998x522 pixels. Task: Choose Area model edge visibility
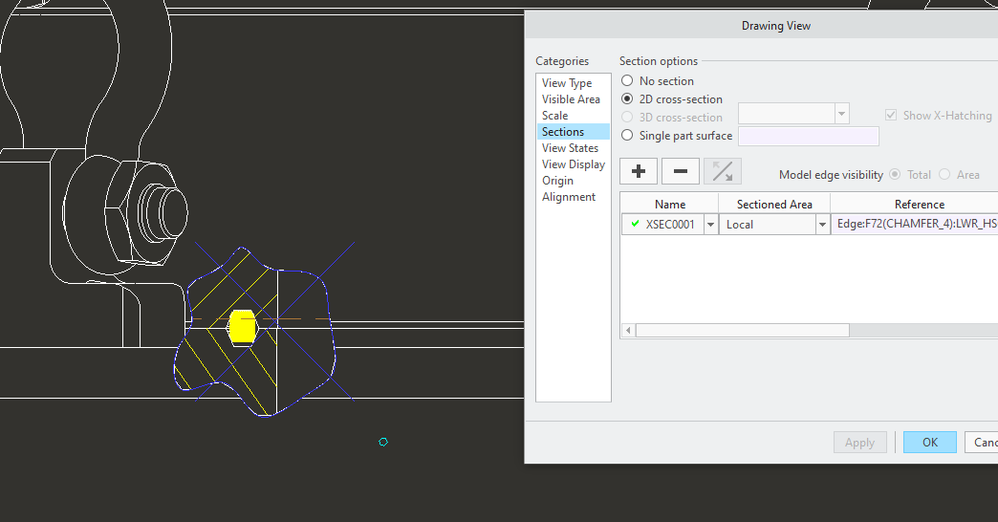pyautogui.click(x=945, y=174)
